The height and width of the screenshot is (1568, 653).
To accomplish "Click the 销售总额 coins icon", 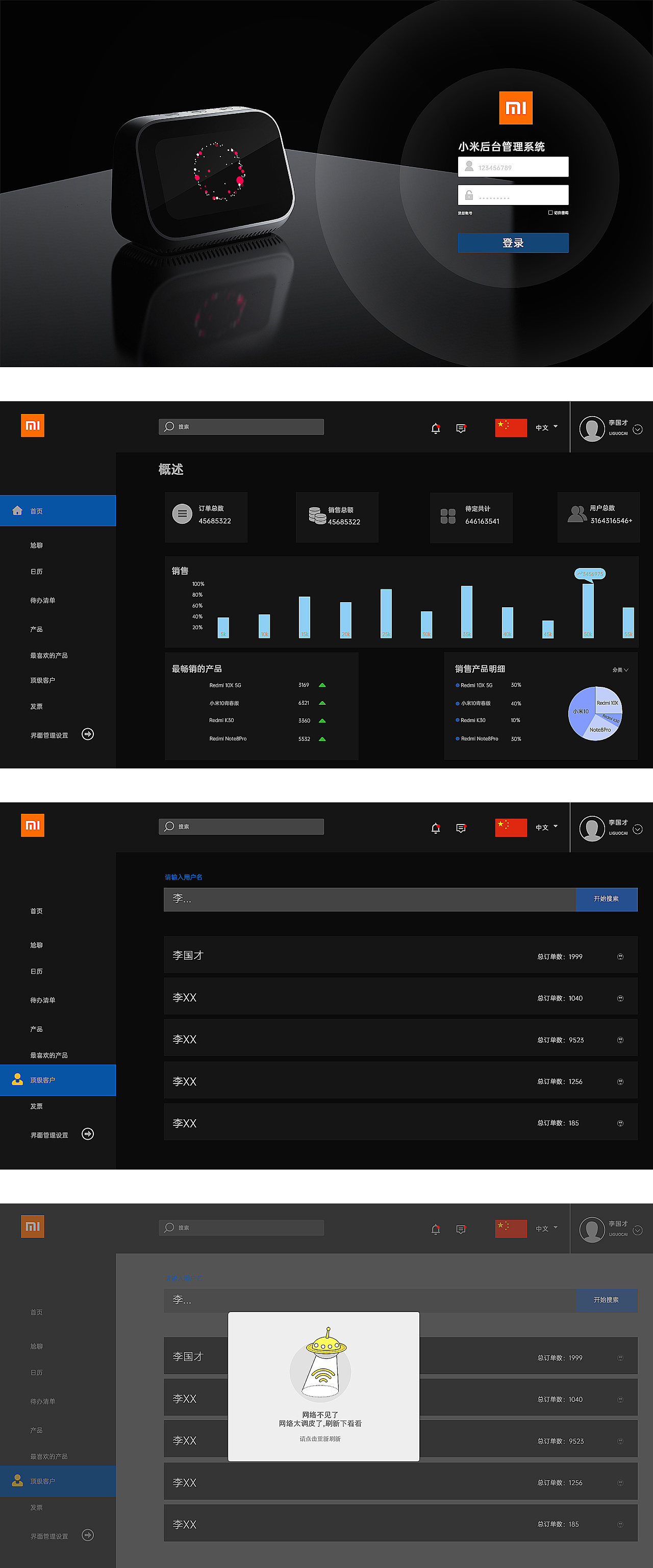I will (x=317, y=516).
